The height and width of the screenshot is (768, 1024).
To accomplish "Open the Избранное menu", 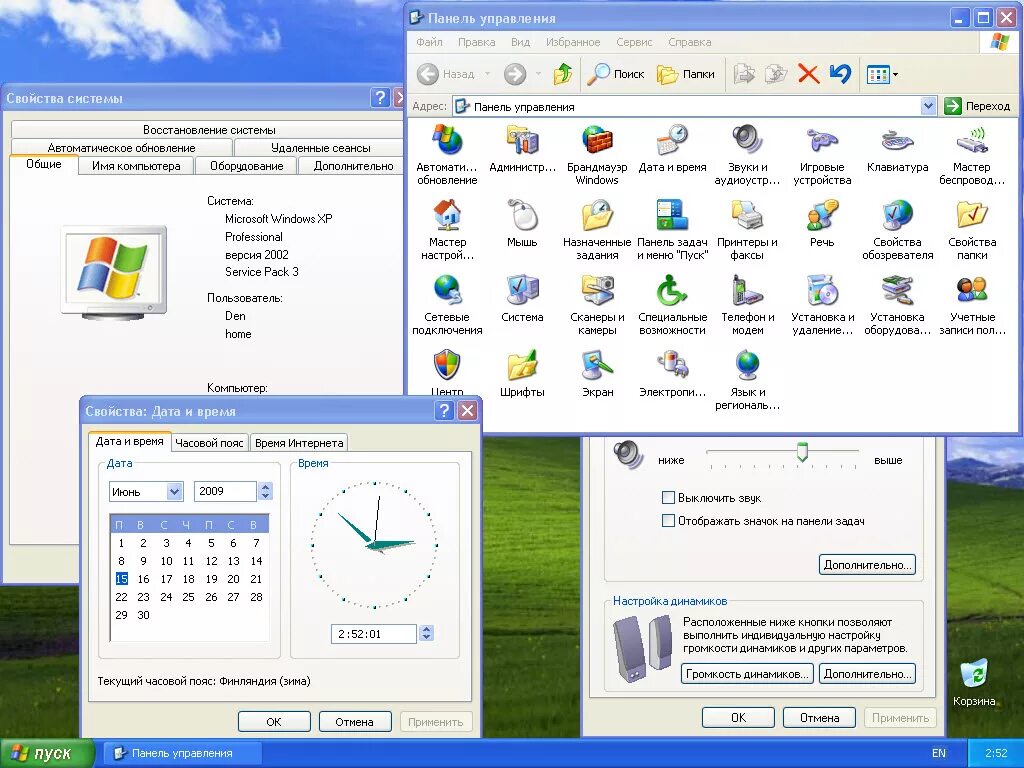I will click(573, 42).
